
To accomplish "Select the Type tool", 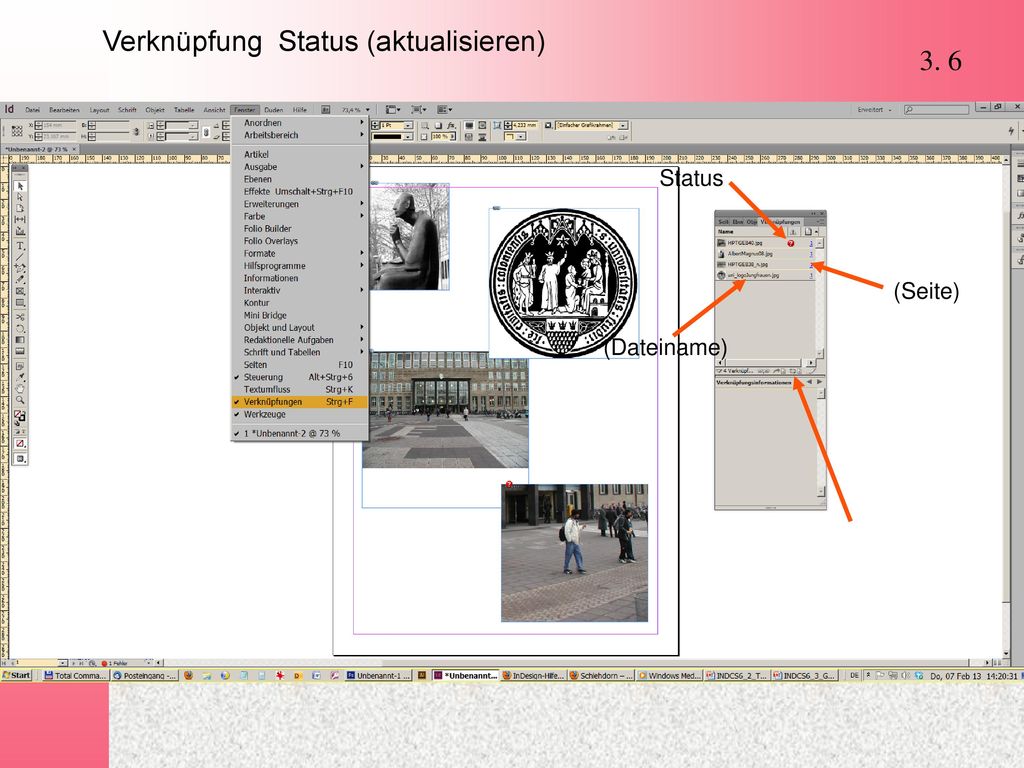I will tap(20, 246).
